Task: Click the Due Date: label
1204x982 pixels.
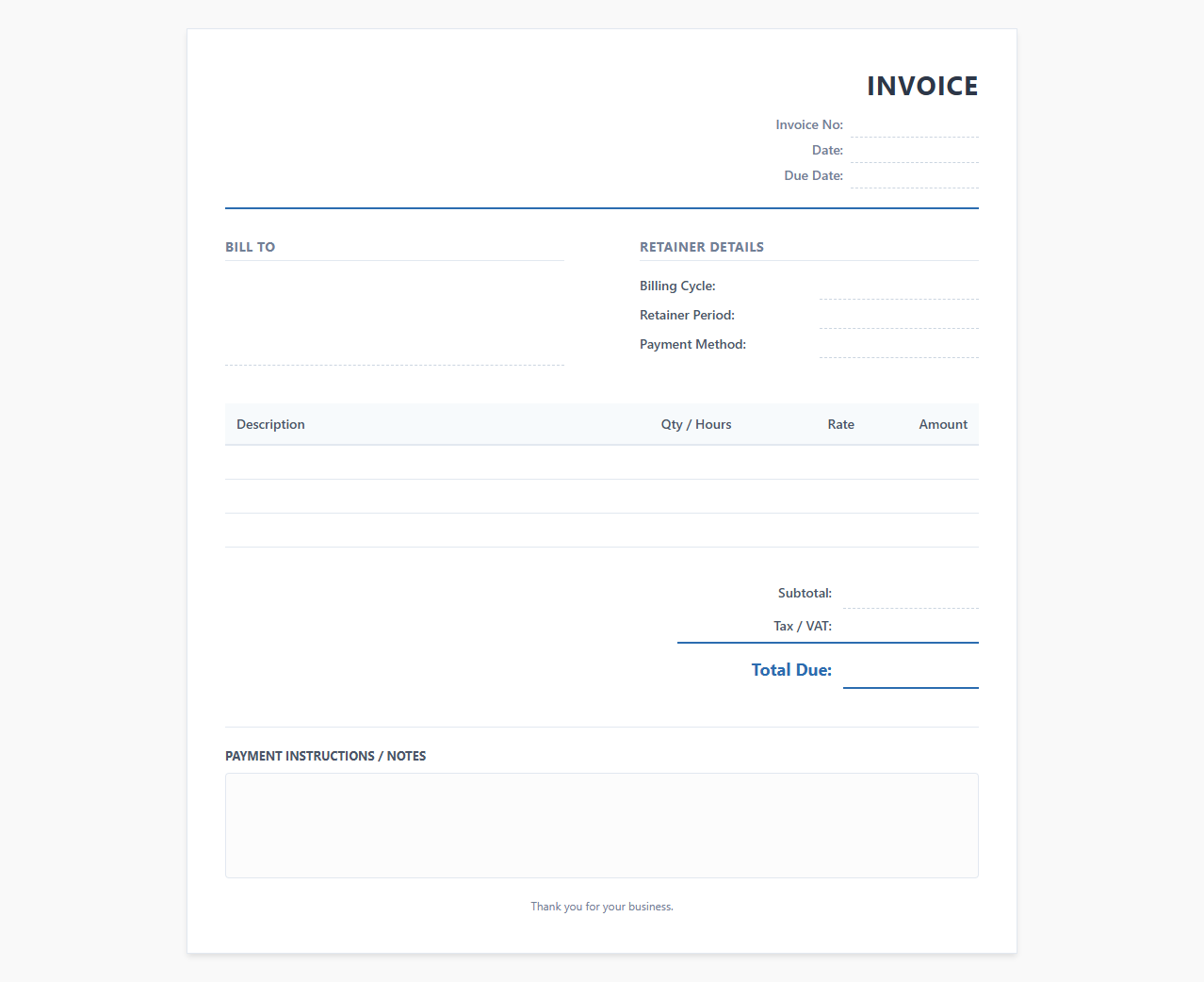Action: point(813,176)
